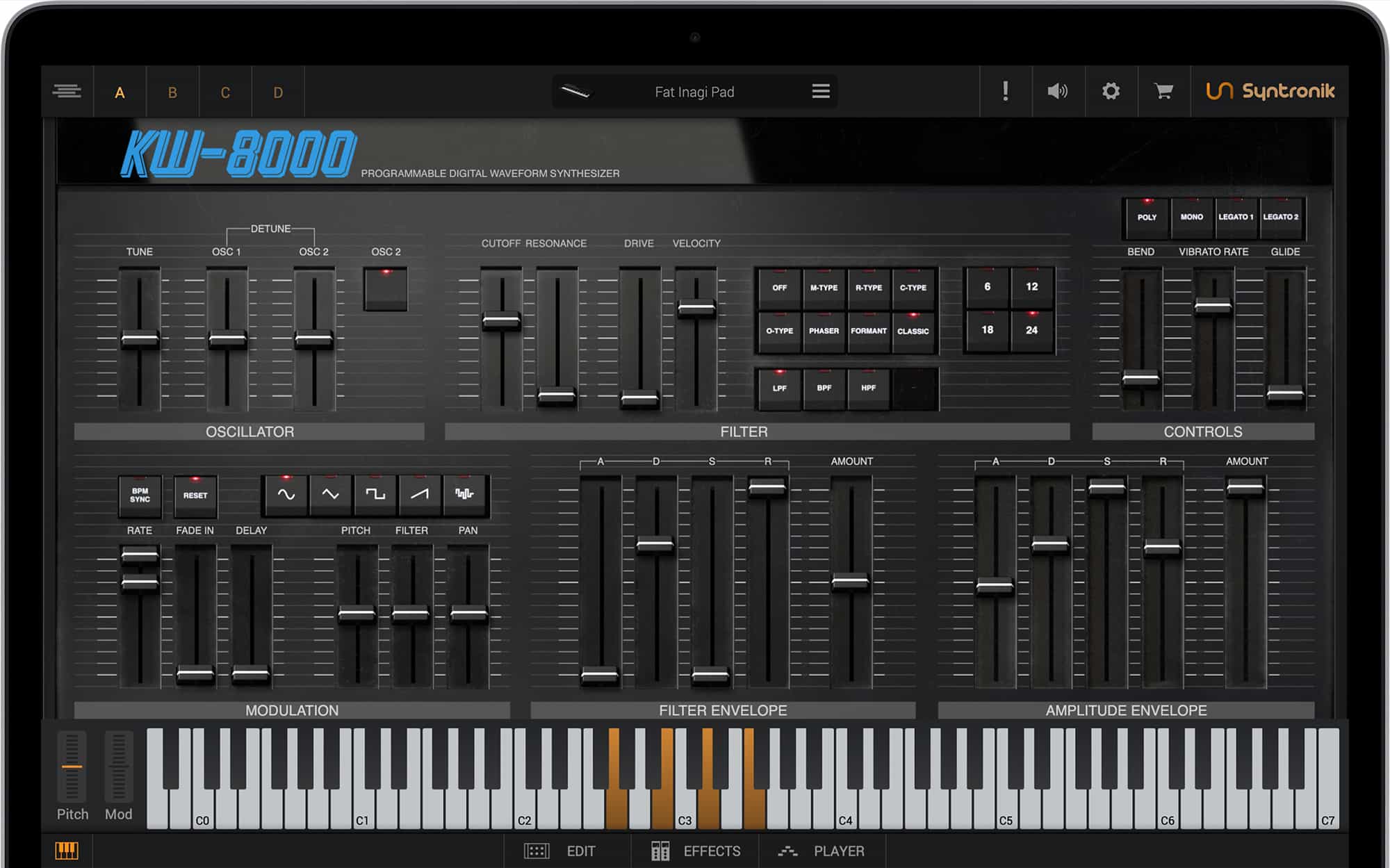Click the Mod wheel

point(118,767)
